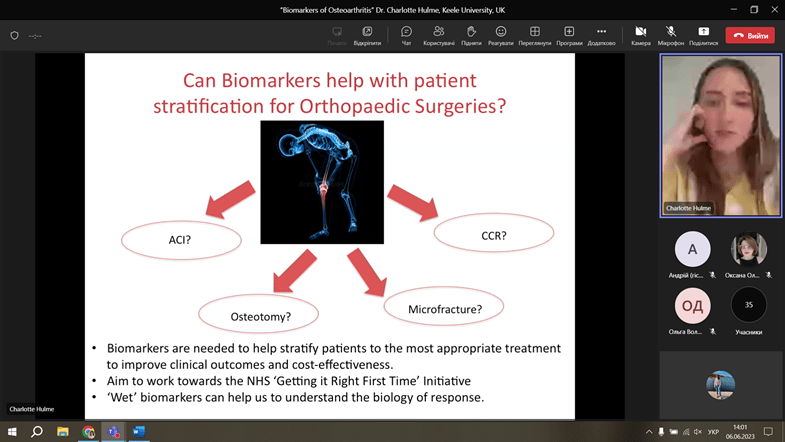Toggle the camera (Камера) on

(x=640, y=35)
